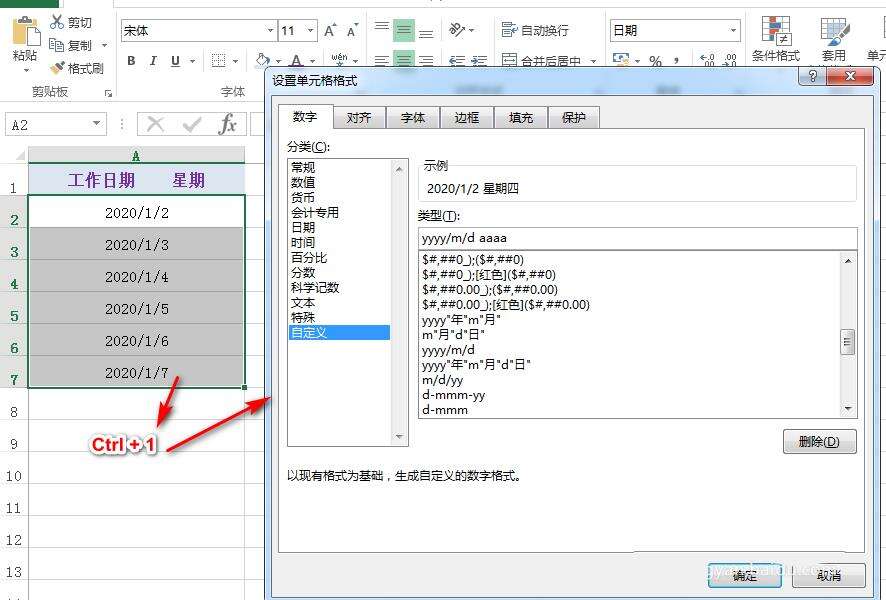Apply italic formatting
The image size is (886, 600).
tap(152, 60)
